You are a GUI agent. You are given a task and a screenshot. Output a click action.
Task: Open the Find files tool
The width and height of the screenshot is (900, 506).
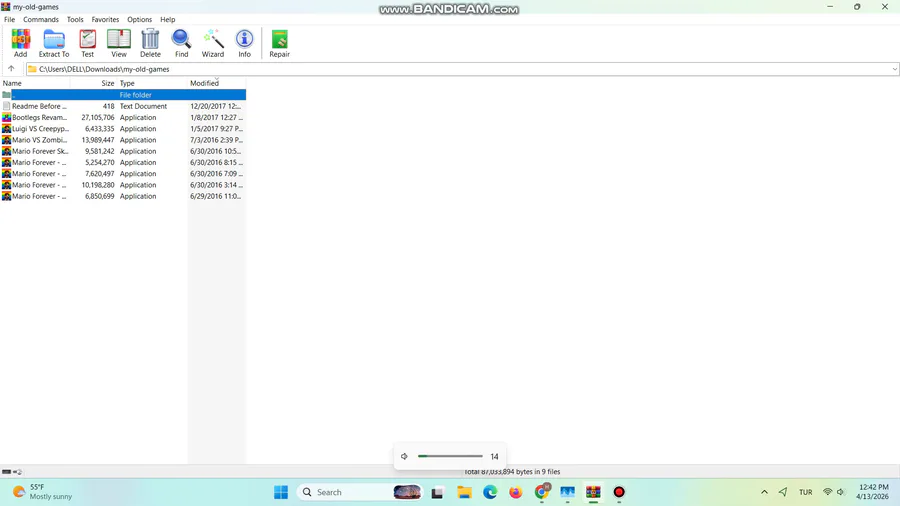[x=181, y=43]
